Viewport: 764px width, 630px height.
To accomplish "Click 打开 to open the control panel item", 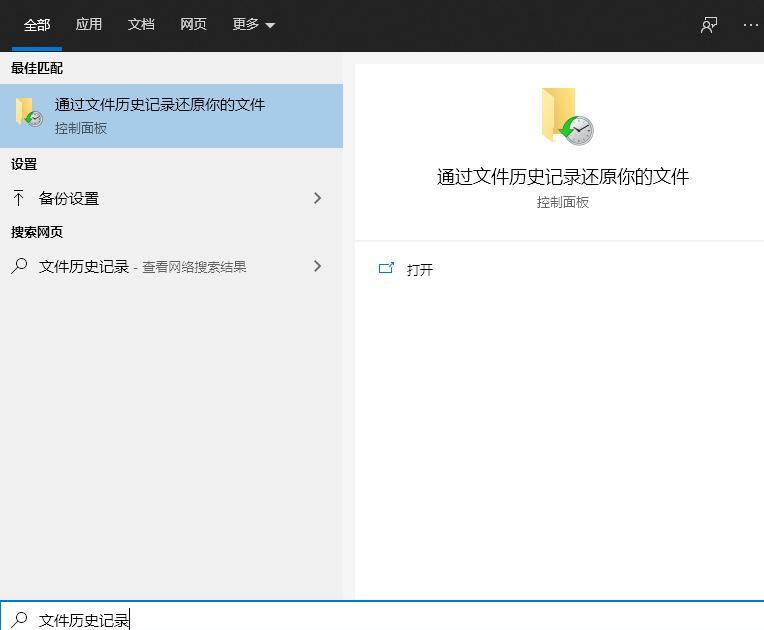I will point(420,269).
